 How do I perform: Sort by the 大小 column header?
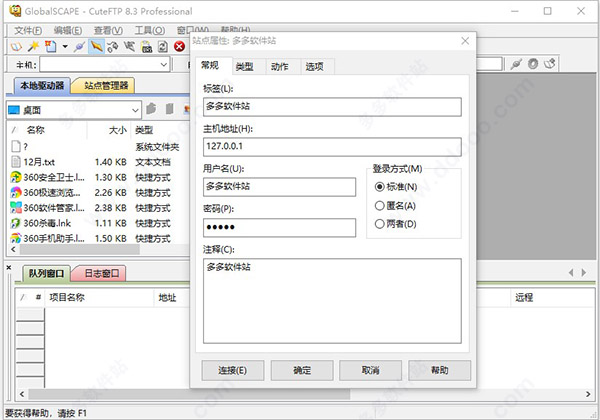117,130
